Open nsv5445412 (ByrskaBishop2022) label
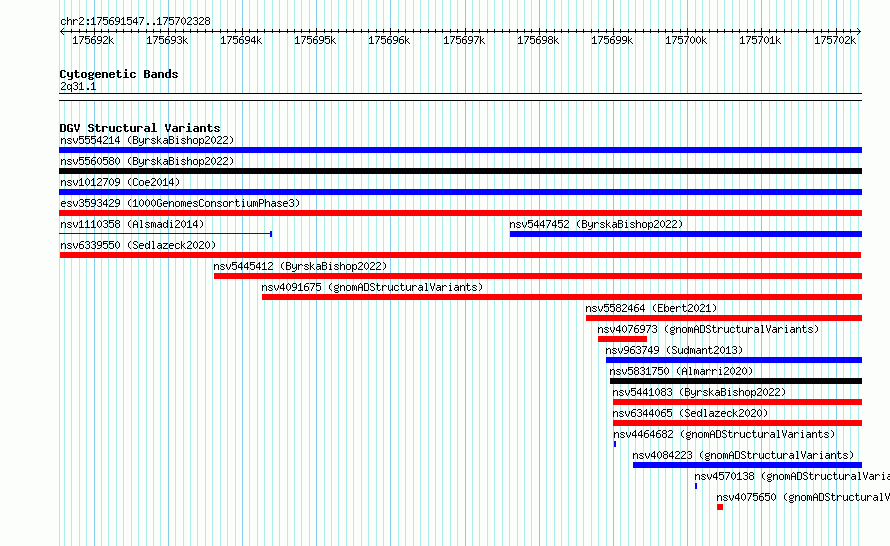 (300, 266)
